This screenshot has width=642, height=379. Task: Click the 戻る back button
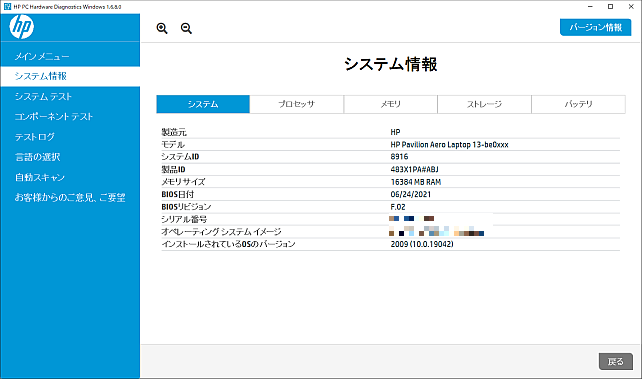coord(615,361)
